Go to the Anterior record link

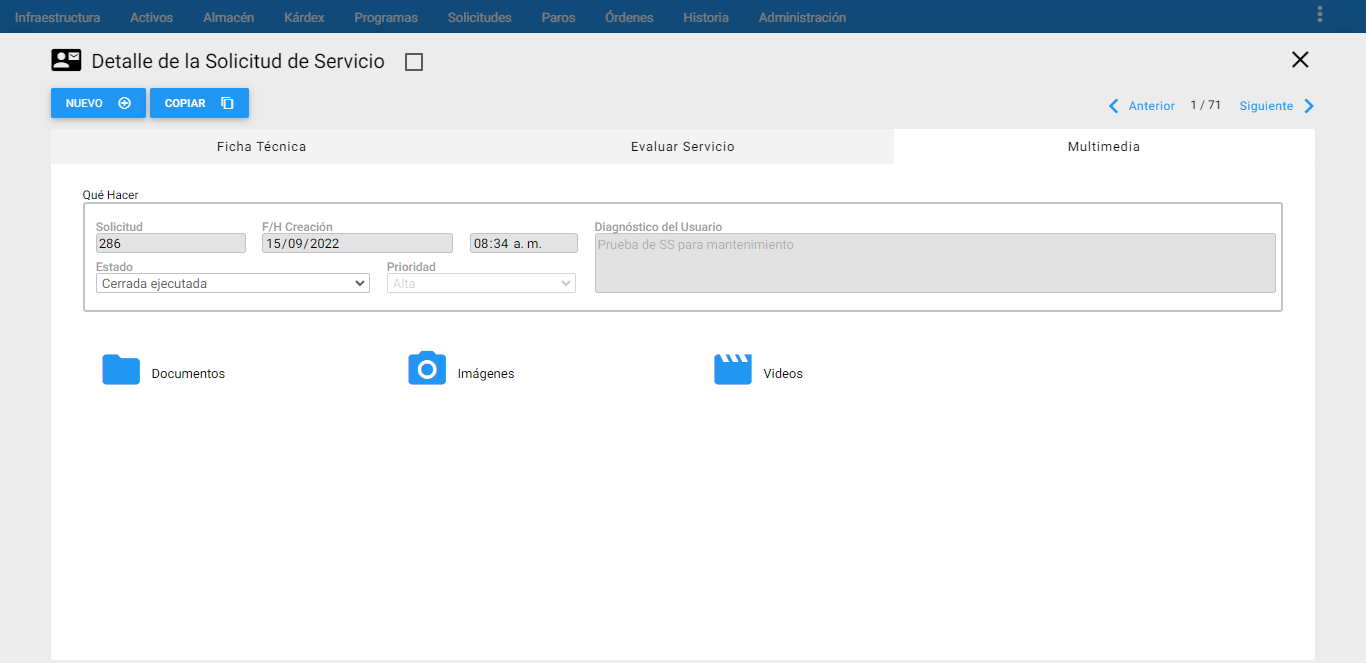click(1152, 106)
